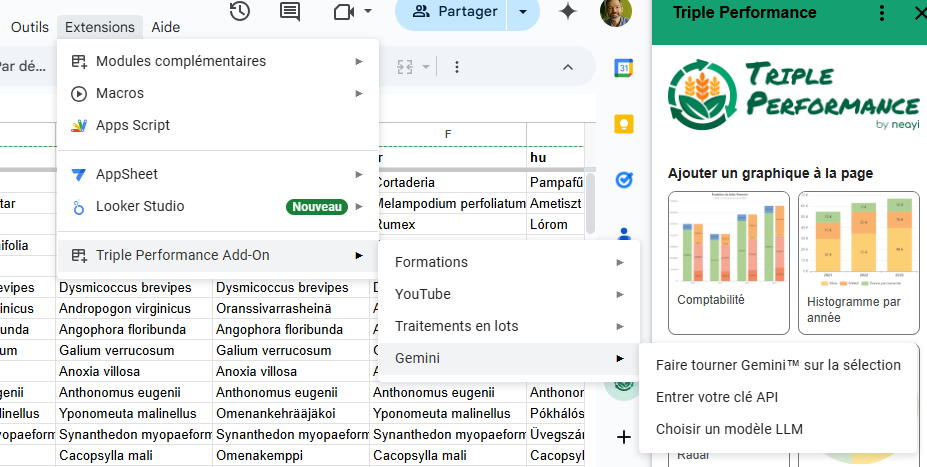
Task: Select Faire tourner Gemini sur la sélection
Action: (778, 365)
